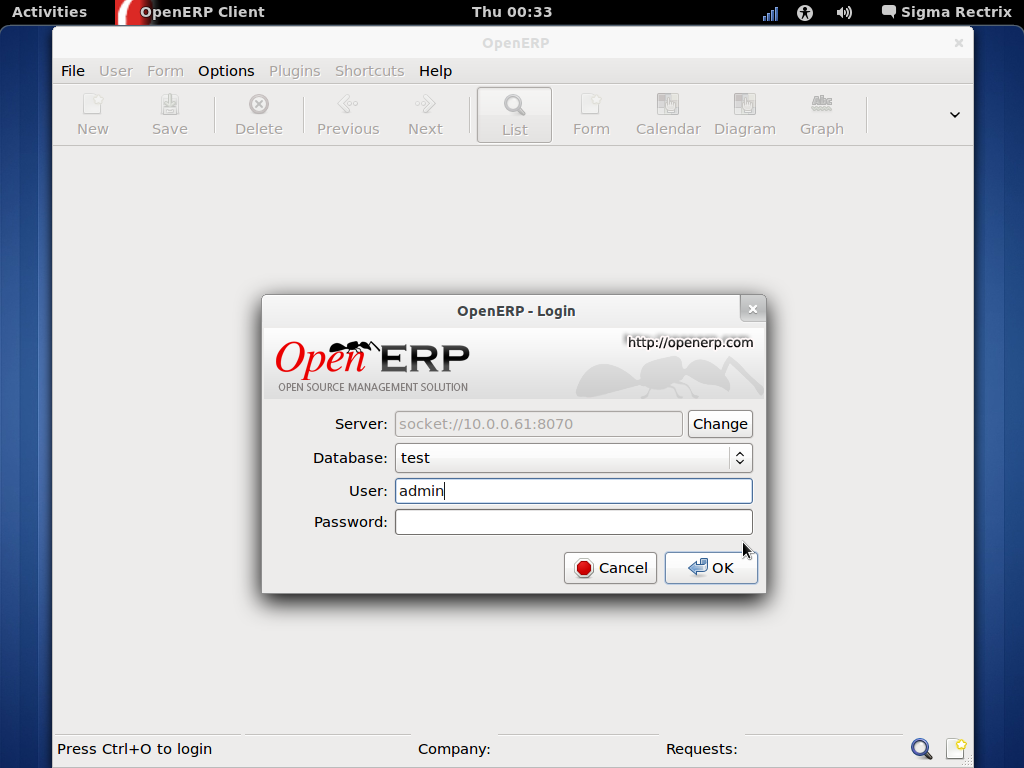Close the OpenERP main window
Image resolution: width=1024 pixels, height=768 pixels.
point(959,43)
